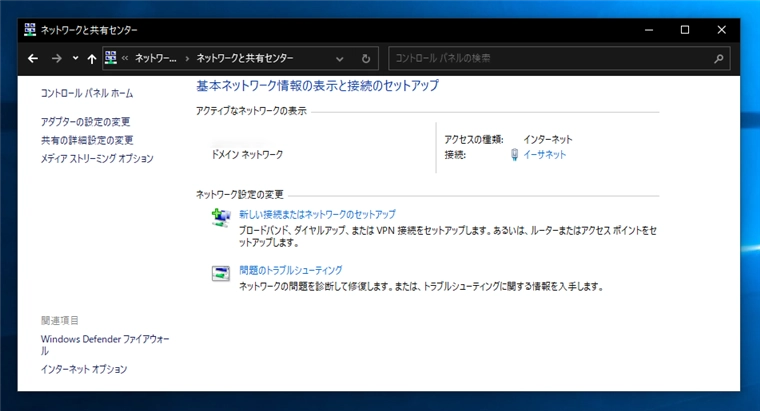Open 共有の詳細設定の変更

pyautogui.click(x=87, y=140)
